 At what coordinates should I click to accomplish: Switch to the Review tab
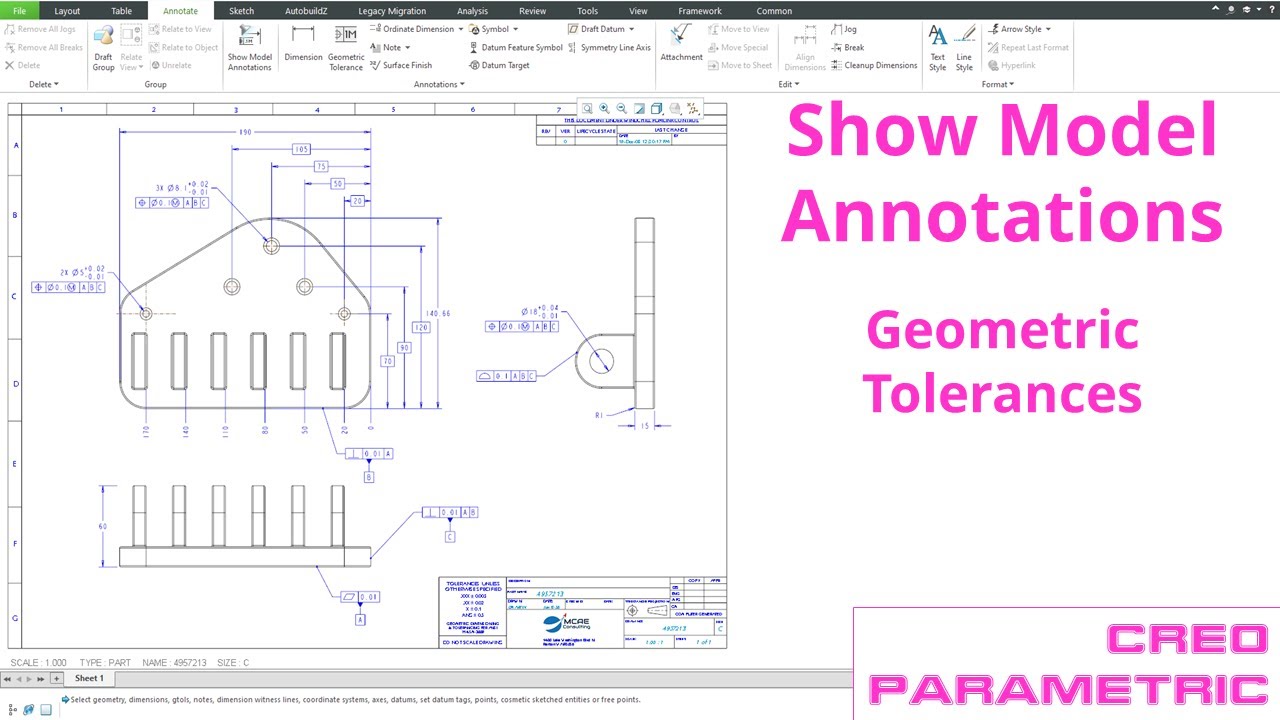(x=532, y=11)
